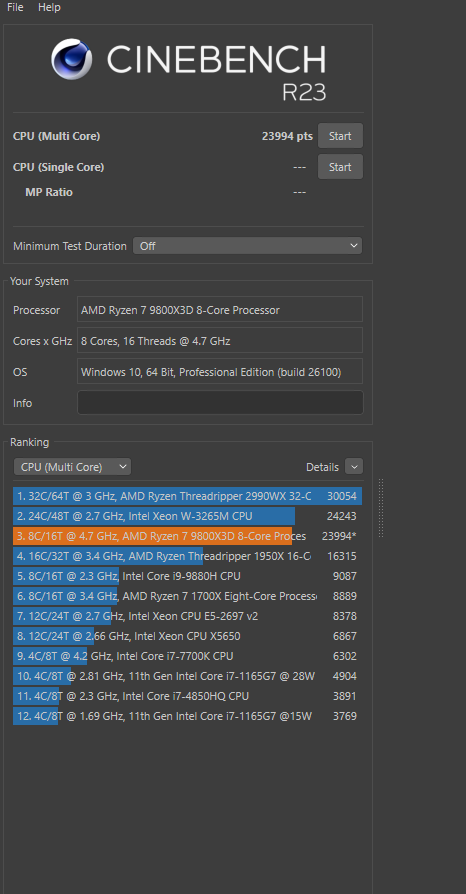Select the Intel Xeon CPU X5650 ranking row
Screen dimensions: 466x894
click(x=188, y=636)
